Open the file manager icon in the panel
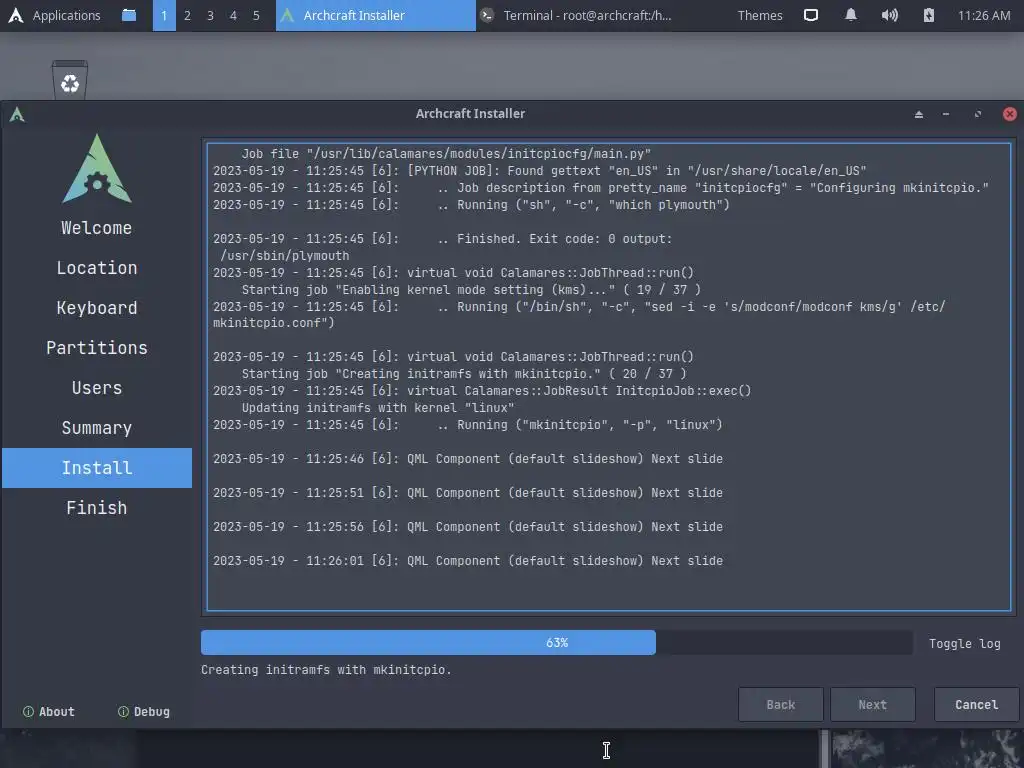 pos(129,15)
